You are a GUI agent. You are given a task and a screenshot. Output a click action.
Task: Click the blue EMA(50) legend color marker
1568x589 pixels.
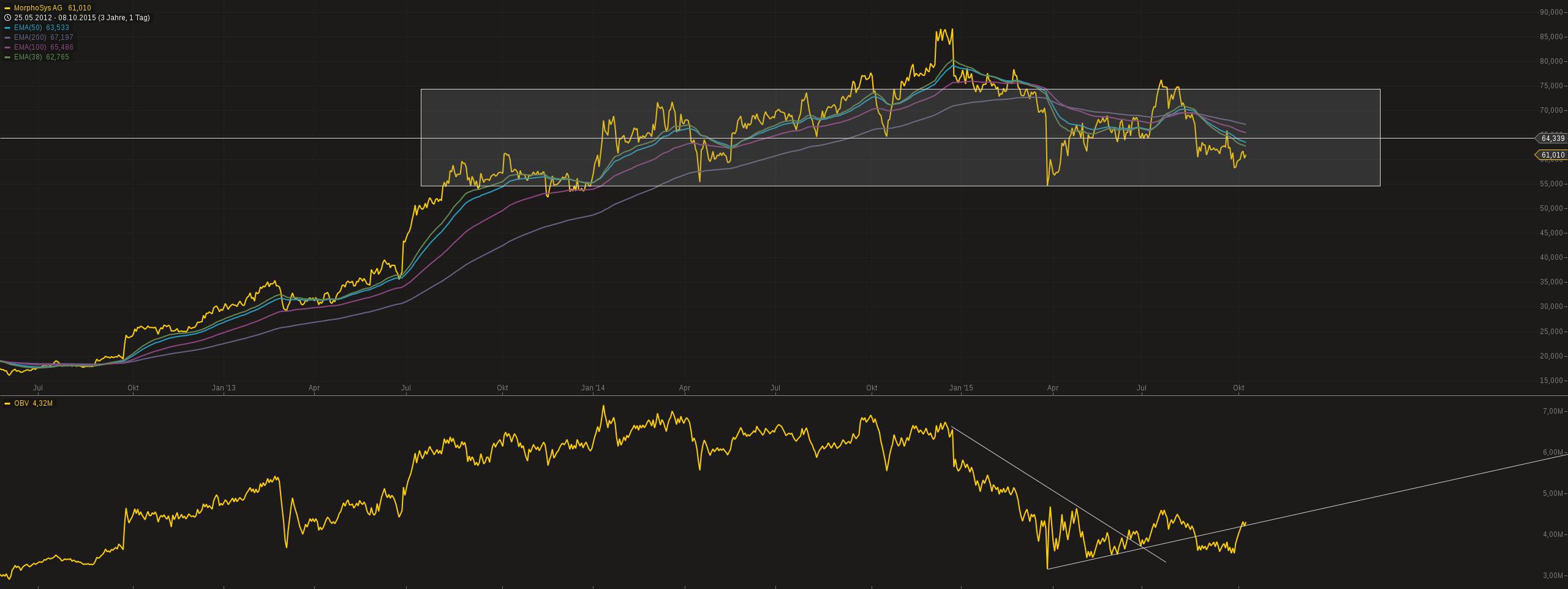click(7, 28)
